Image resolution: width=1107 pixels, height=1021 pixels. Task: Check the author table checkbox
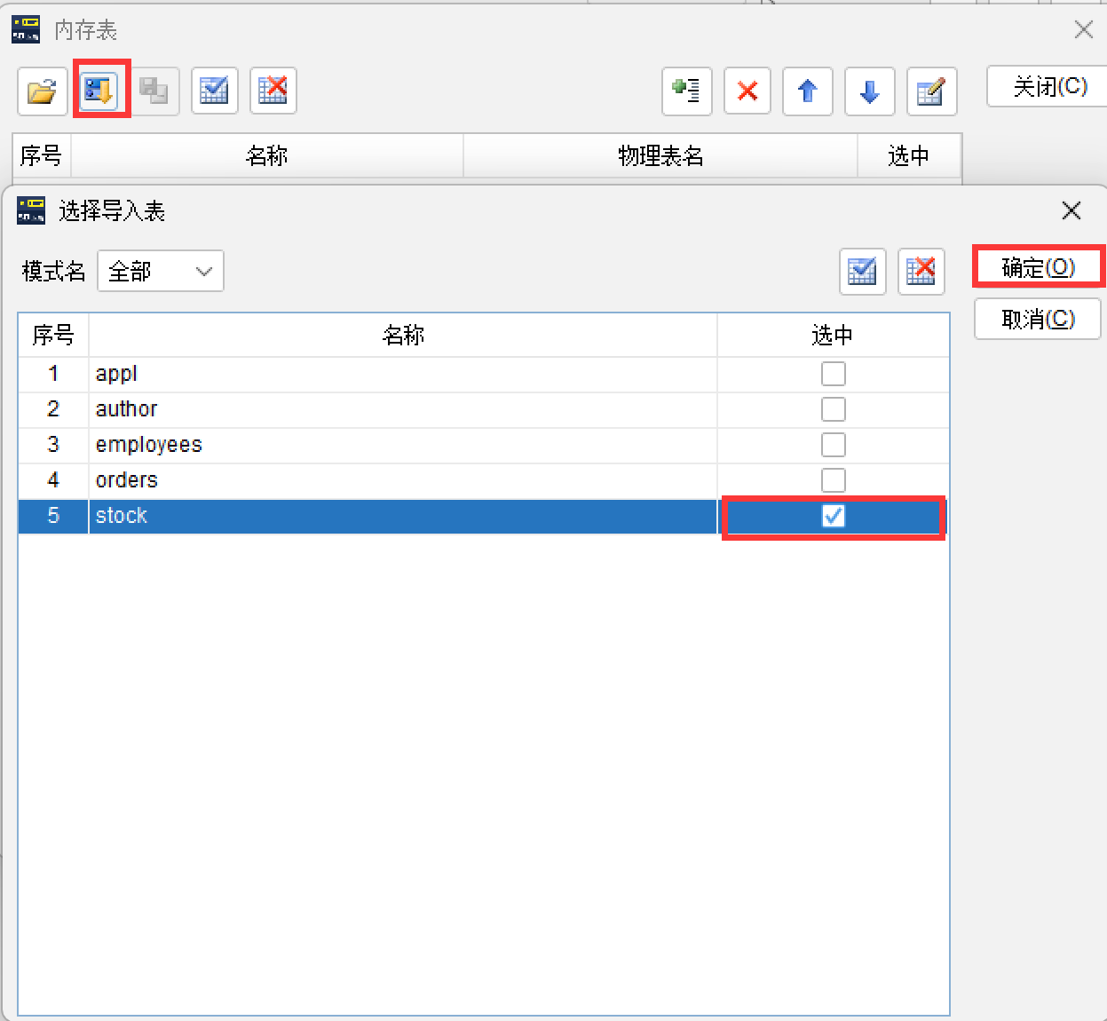[833, 409]
